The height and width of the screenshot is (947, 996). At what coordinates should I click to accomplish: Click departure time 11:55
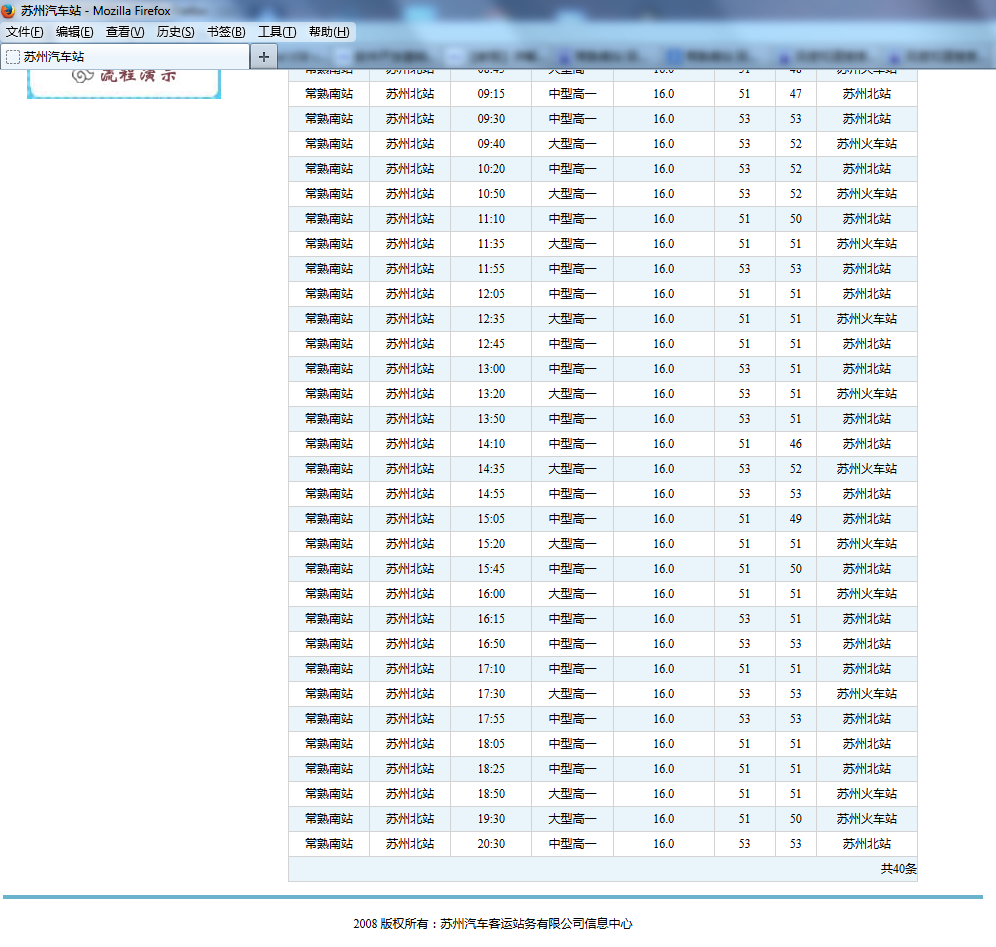click(491, 269)
